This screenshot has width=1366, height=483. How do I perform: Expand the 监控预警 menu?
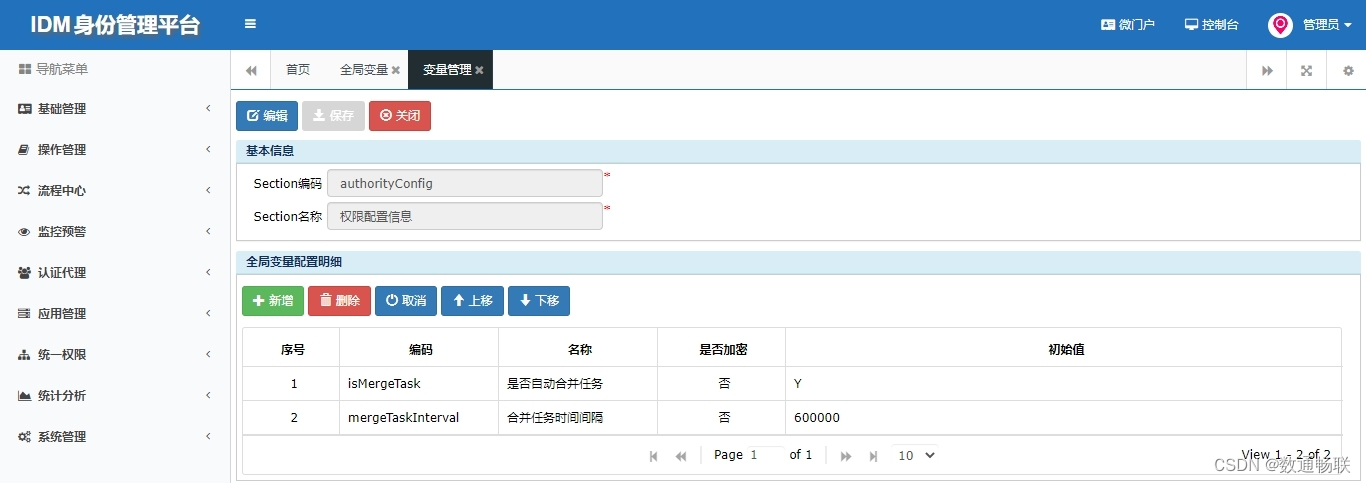[115, 232]
